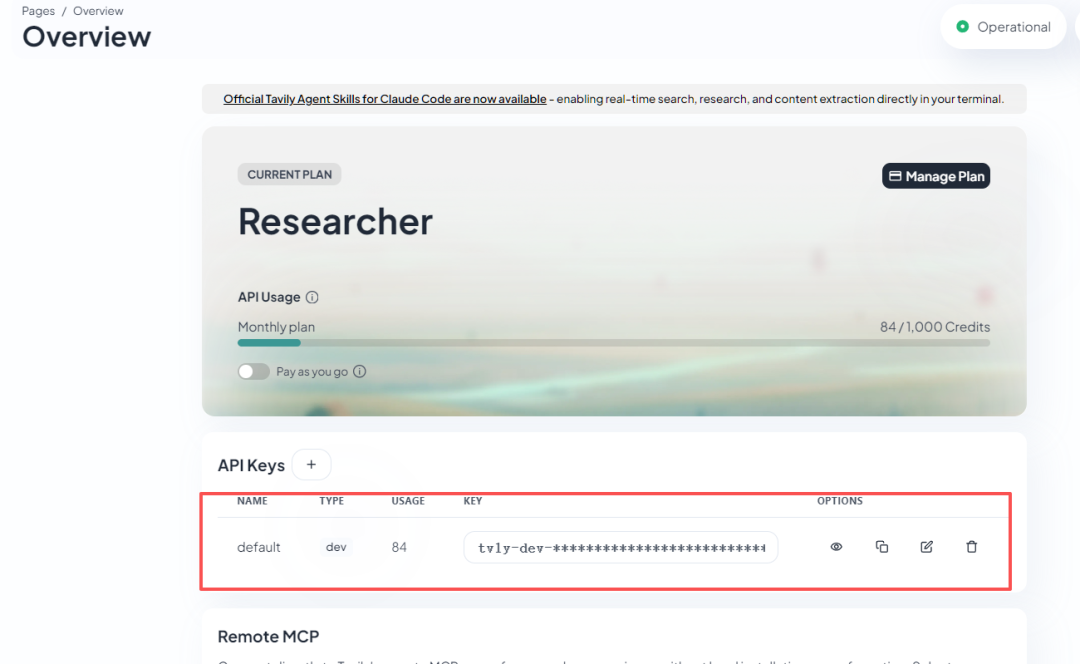The height and width of the screenshot is (664, 1080).
Task: Add a new API key with plus button
Action: [311, 465]
